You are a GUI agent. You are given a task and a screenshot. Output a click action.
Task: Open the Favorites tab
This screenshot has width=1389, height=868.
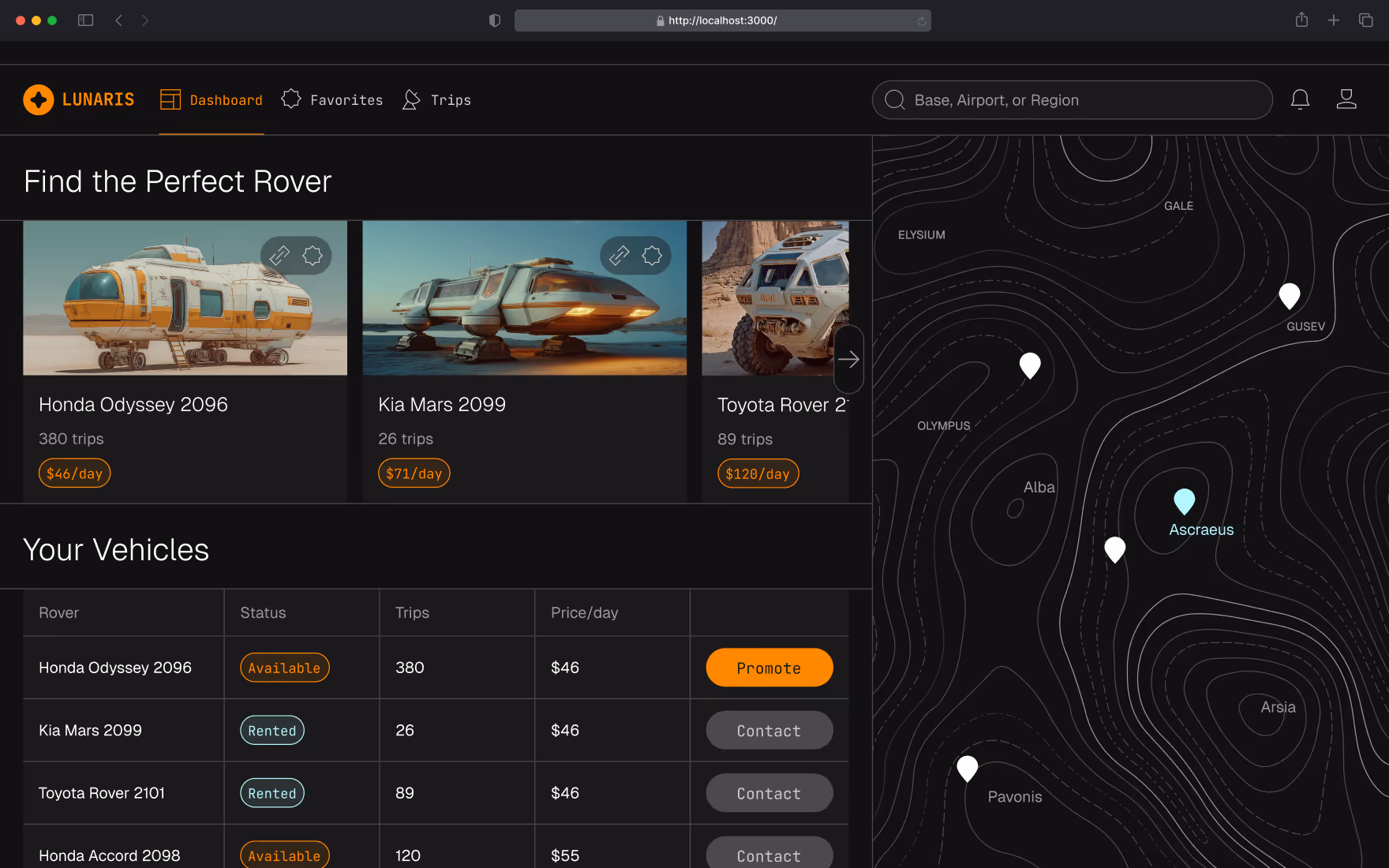click(332, 99)
